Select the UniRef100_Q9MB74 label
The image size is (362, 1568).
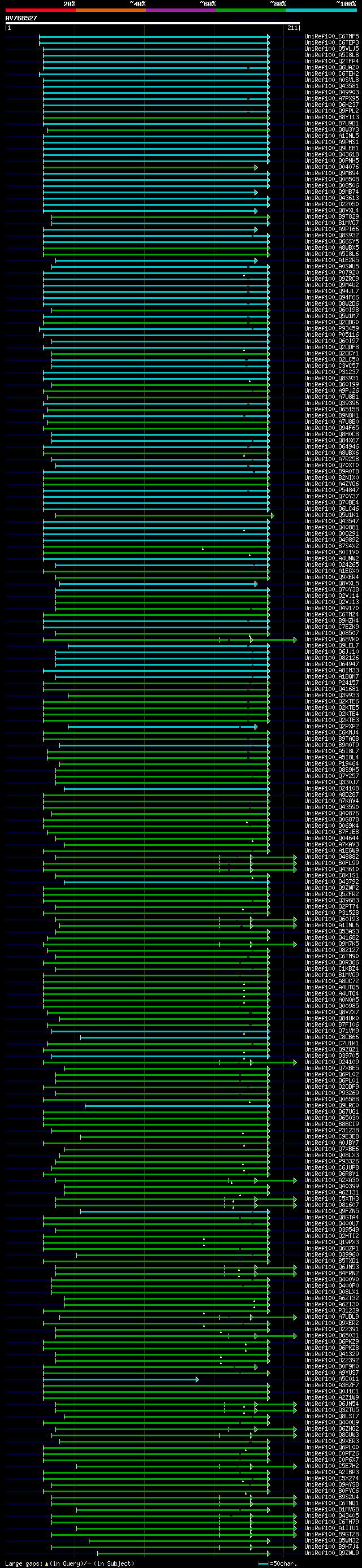(x=331, y=192)
